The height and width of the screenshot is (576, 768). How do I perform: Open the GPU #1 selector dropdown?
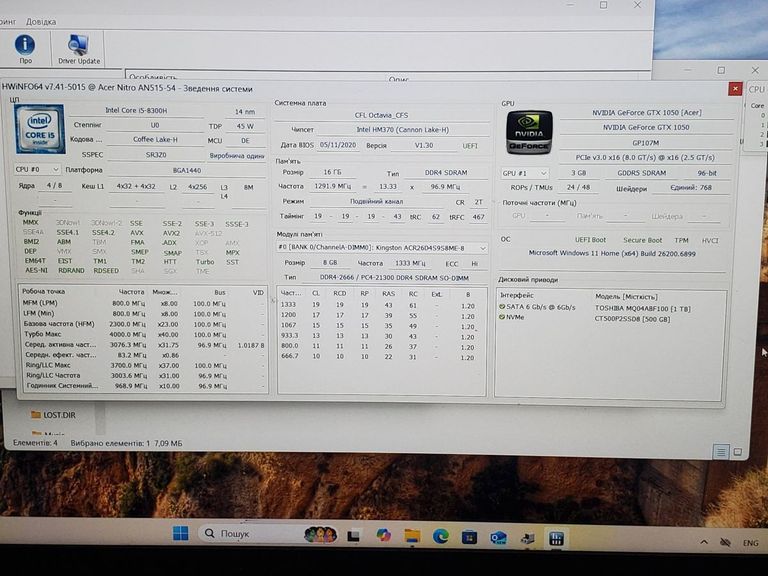point(524,173)
